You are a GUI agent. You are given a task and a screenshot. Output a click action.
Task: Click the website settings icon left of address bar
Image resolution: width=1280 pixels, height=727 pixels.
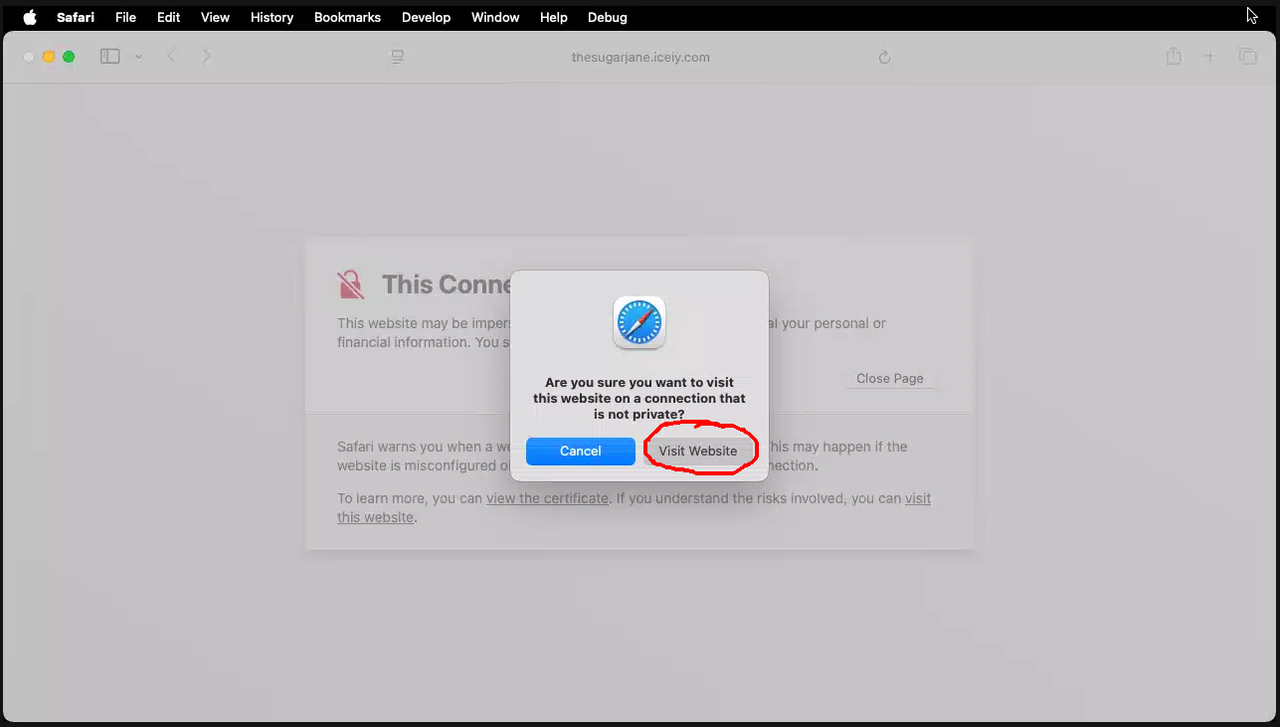click(x=396, y=57)
